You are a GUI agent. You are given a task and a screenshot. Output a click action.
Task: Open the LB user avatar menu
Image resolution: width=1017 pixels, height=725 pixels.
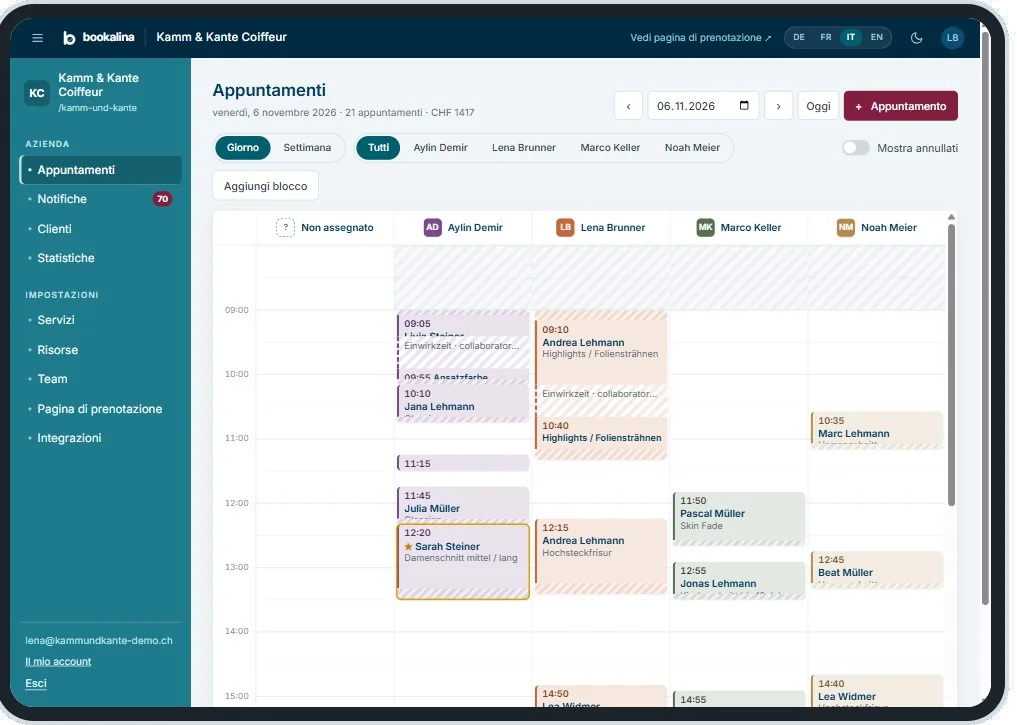(952, 38)
